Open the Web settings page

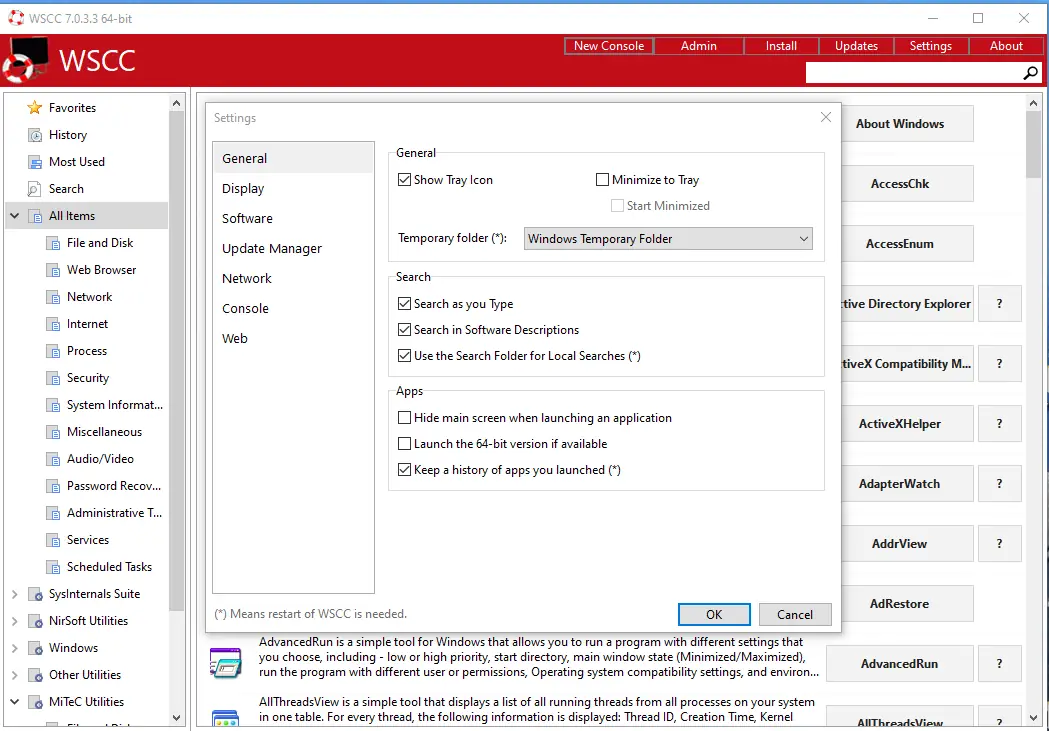click(293, 338)
